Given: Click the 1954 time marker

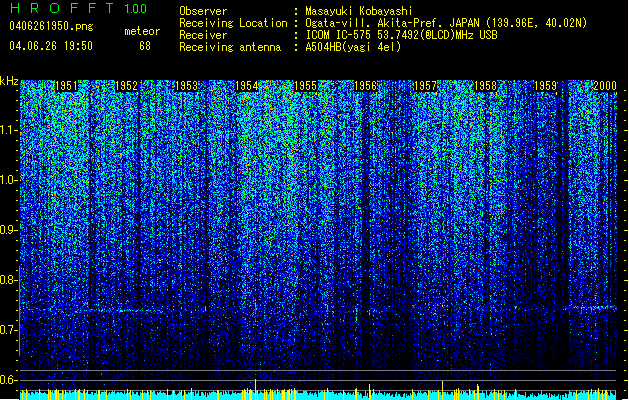Looking at the screenshot, I should coord(246,86).
